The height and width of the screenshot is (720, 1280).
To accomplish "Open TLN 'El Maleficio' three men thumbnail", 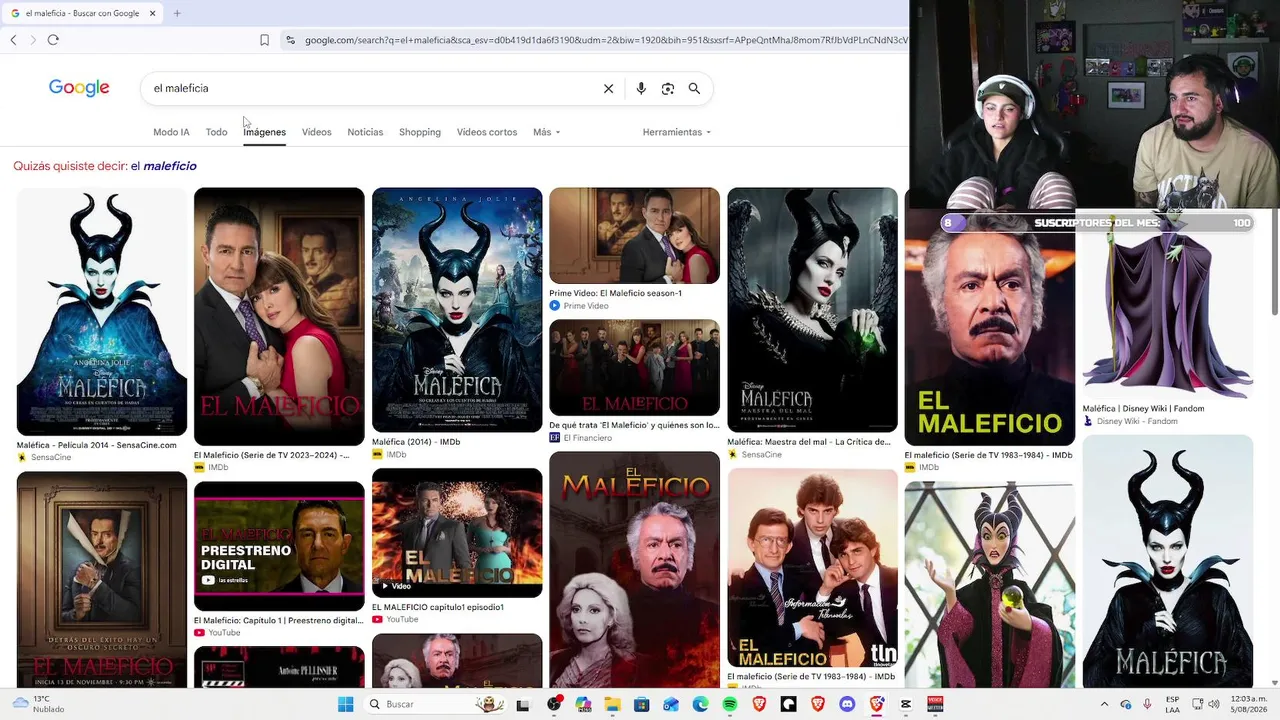I will point(812,568).
